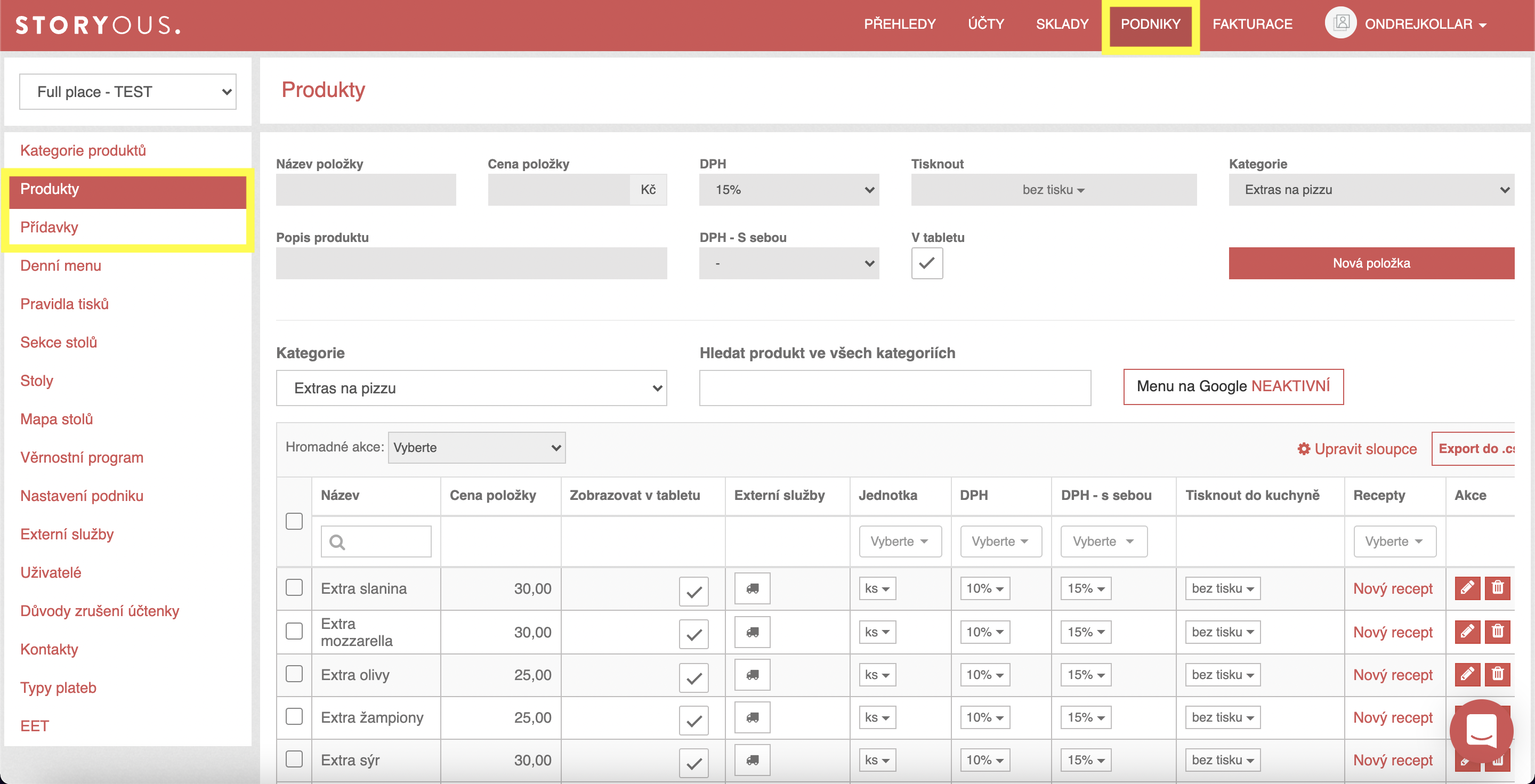
Task: Open the Hromadné akce Vyberte dropdown
Action: pyautogui.click(x=476, y=448)
